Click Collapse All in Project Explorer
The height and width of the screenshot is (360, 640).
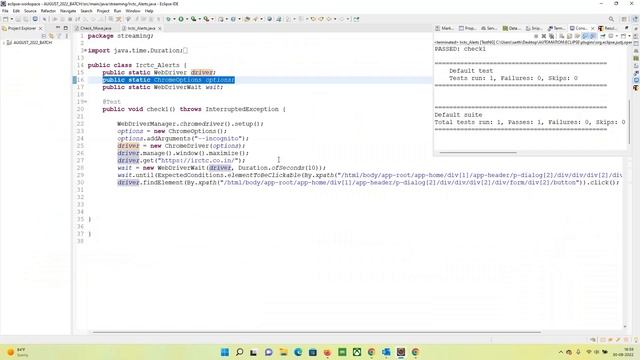click(44, 36)
